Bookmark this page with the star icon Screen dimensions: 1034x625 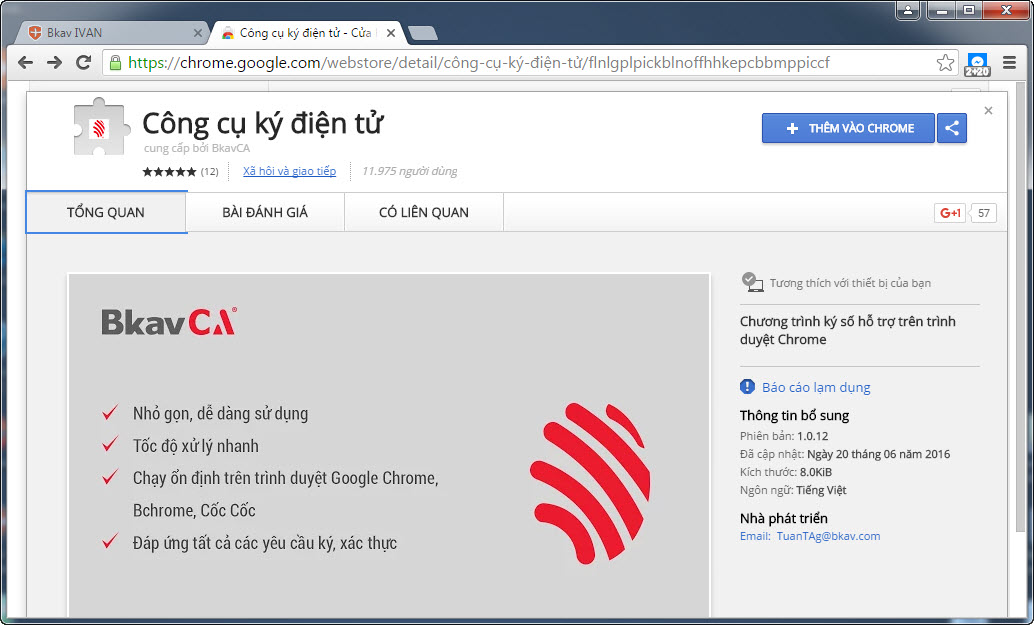coord(945,63)
